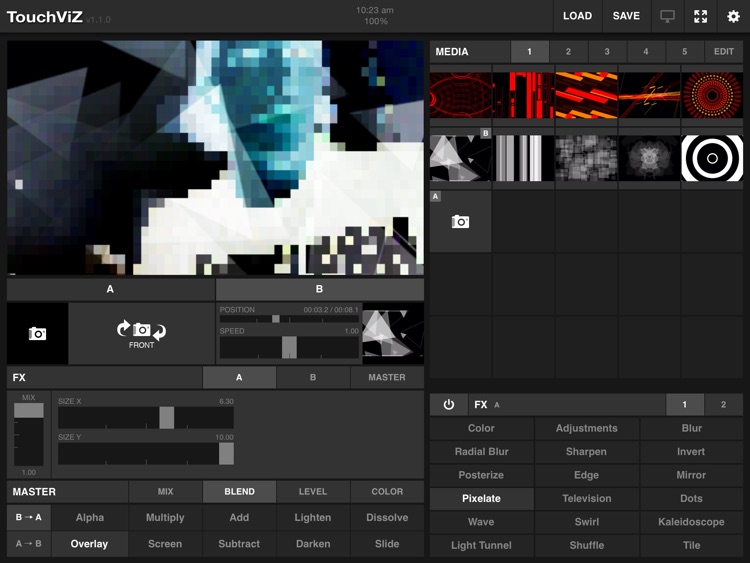
Task: Apply the Television effect
Action: click(586, 498)
